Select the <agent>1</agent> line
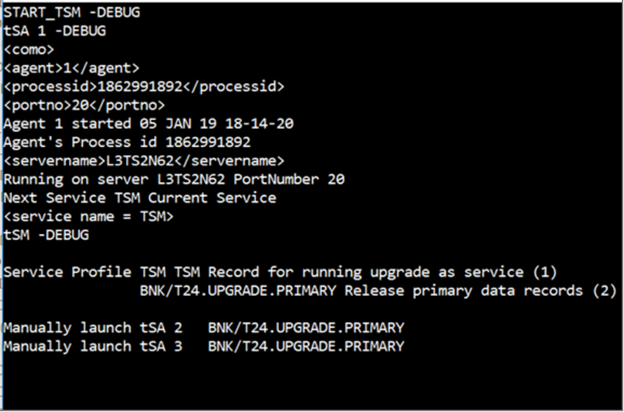The width and height of the screenshot is (624, 412). 71,67
